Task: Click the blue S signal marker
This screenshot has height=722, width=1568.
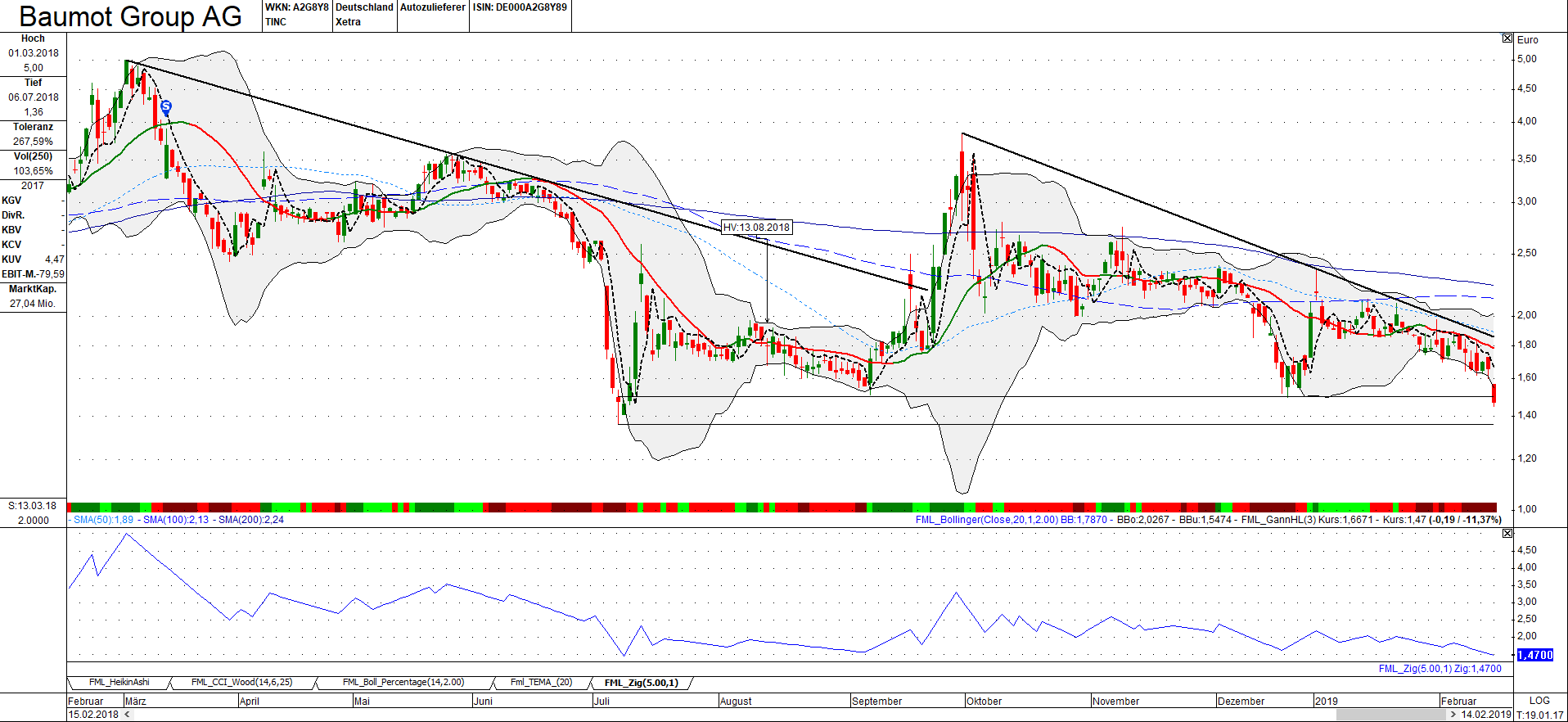Action: [x=166, y=106]
